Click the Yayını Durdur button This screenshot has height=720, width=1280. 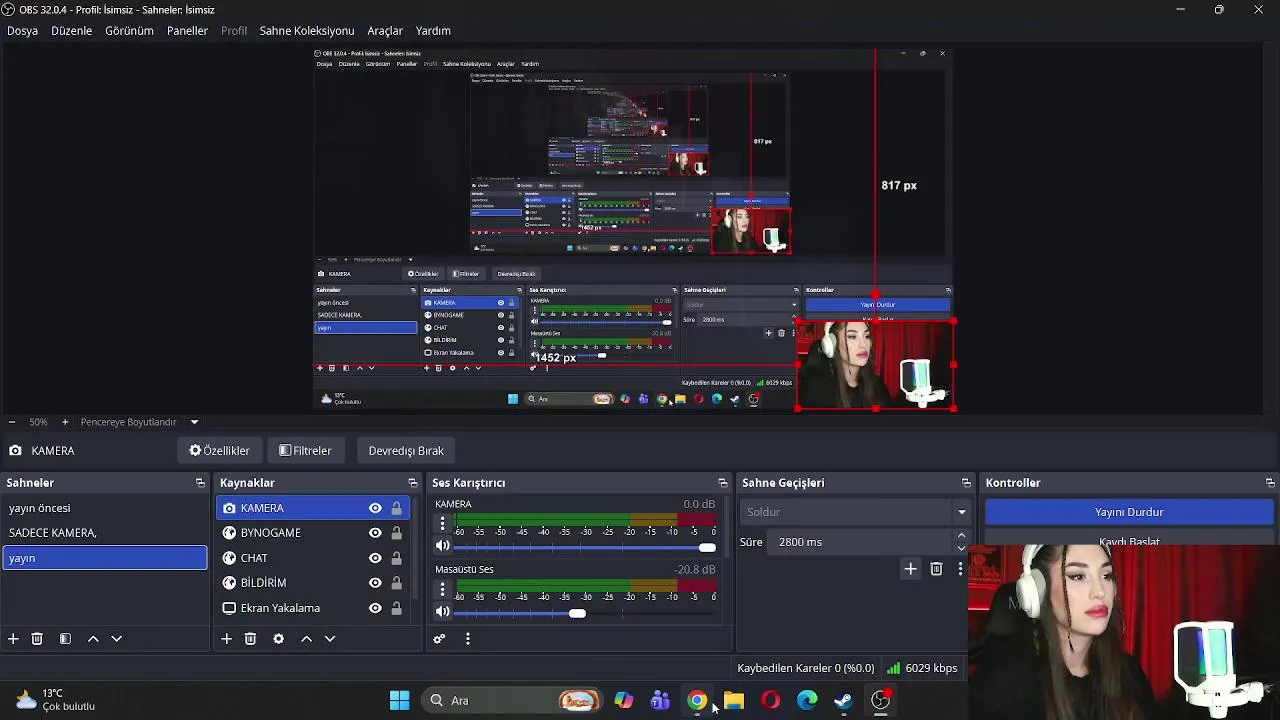point(1129,512)
